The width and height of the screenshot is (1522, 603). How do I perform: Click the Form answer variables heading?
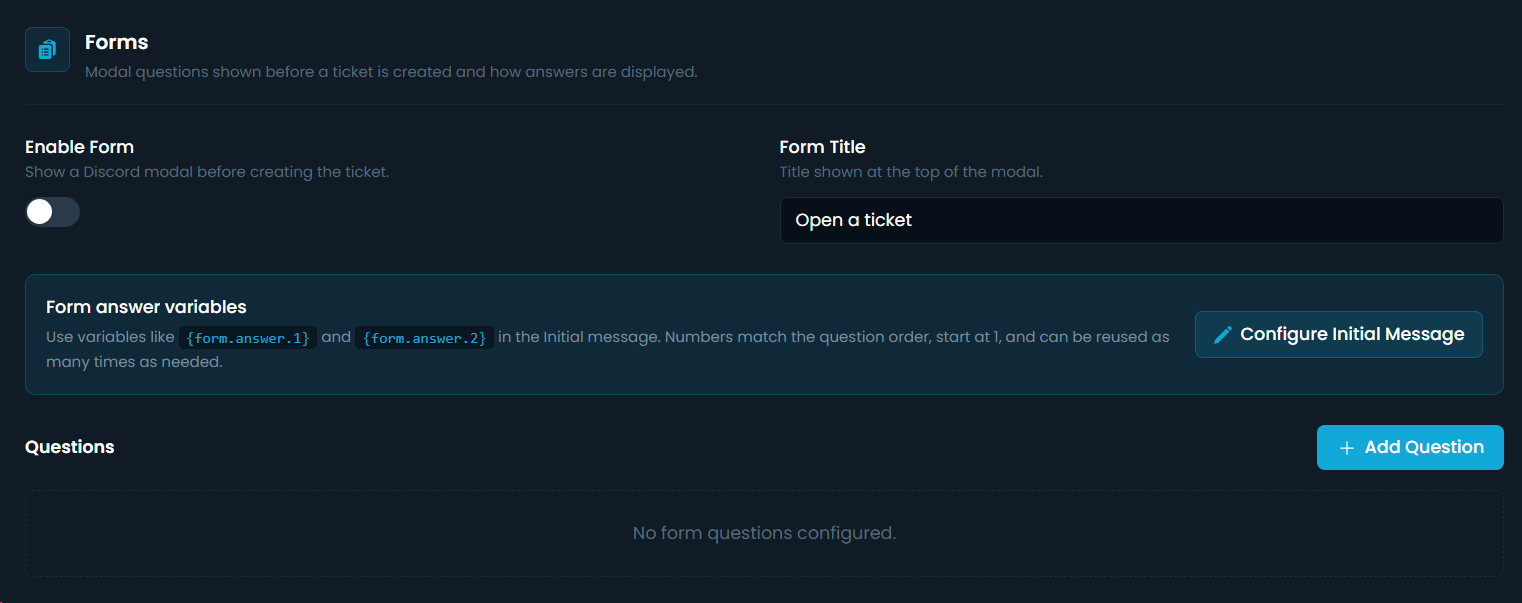tap(146, 307)
